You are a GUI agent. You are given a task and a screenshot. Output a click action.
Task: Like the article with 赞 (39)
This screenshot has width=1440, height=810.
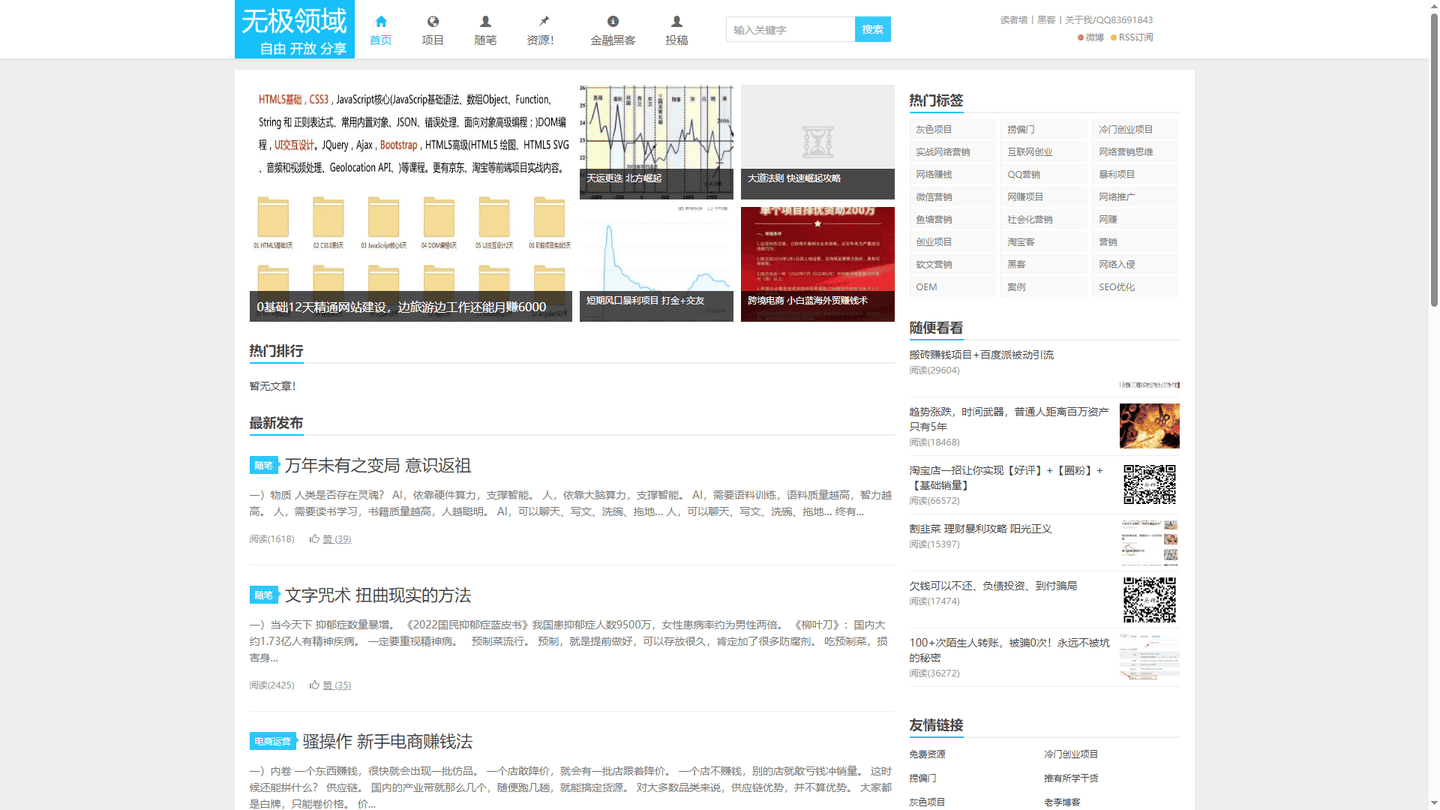330,539
